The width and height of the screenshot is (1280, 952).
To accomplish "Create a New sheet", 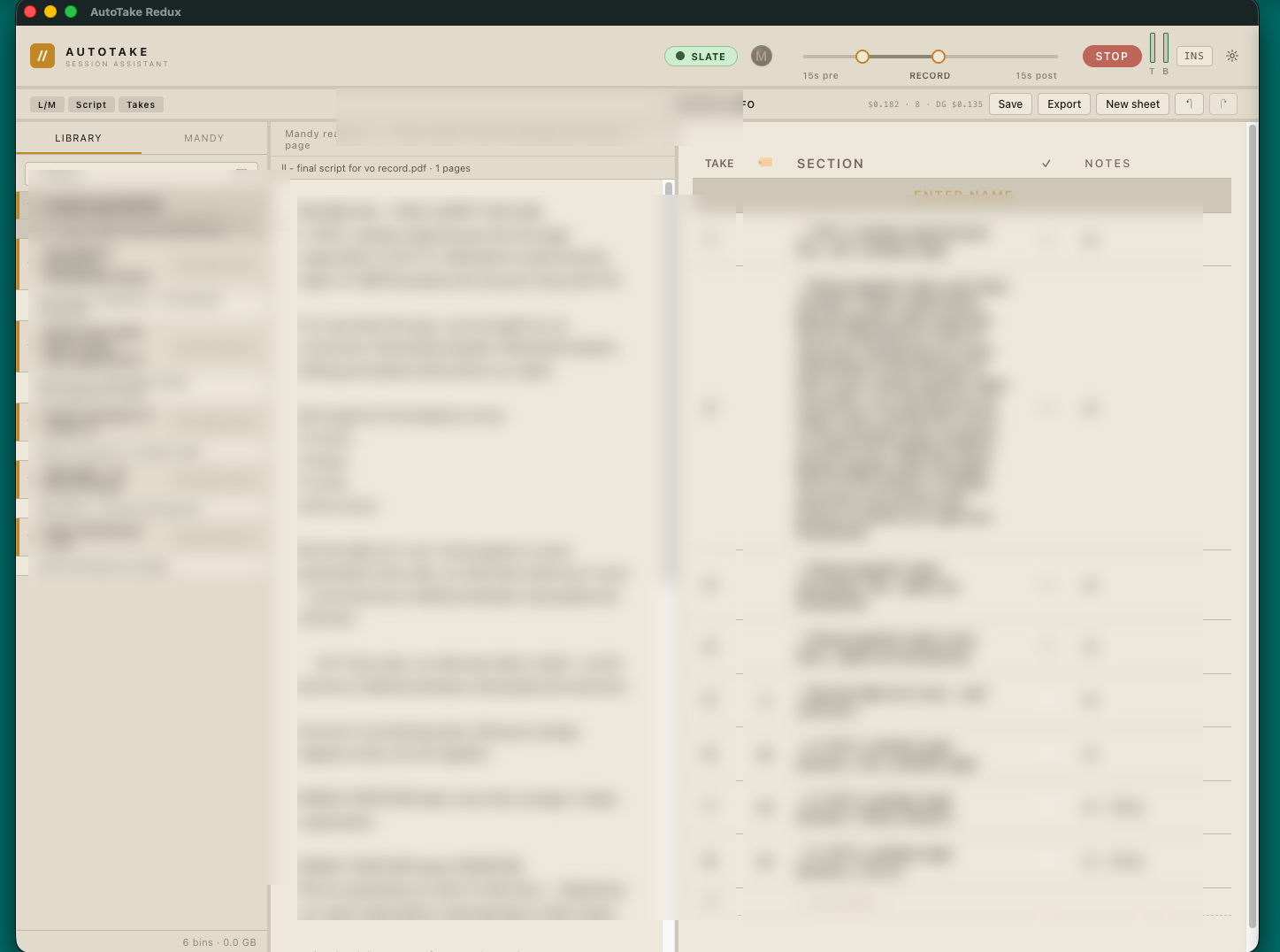I will 1132,104.
